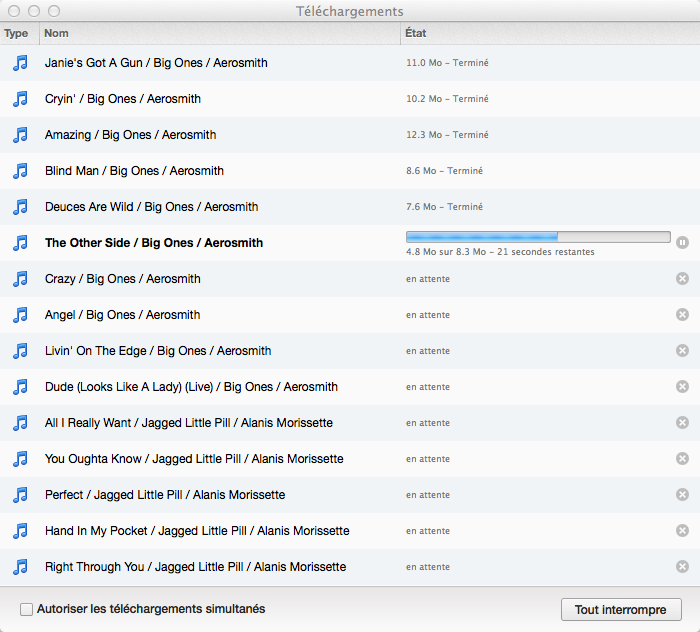700x632 pixels.
Task: Click music note icon for All I Really Want
Action: 20,423
